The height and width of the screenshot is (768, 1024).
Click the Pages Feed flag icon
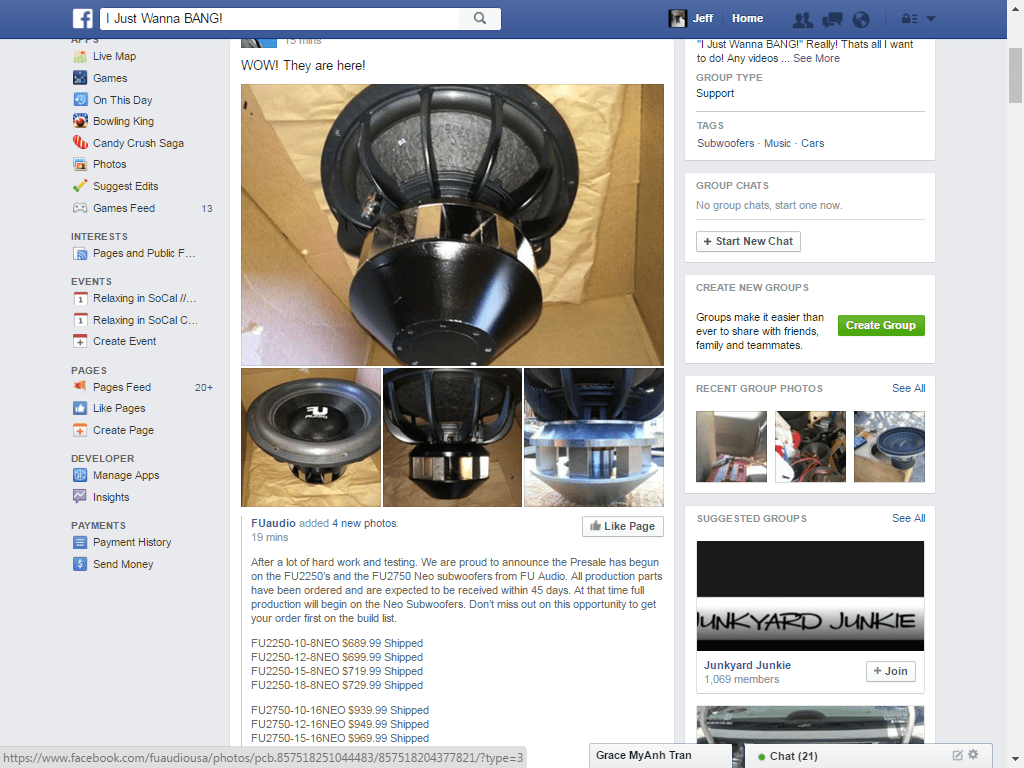[x=80, y=387]
